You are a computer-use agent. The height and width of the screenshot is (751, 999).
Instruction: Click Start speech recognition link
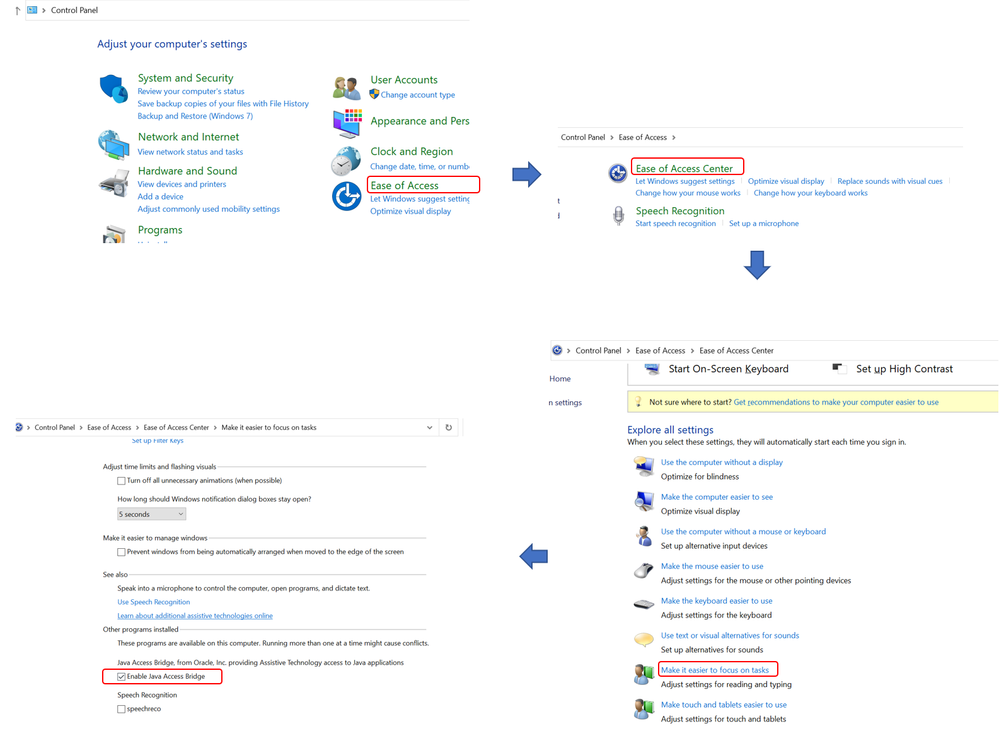(675, 224)
